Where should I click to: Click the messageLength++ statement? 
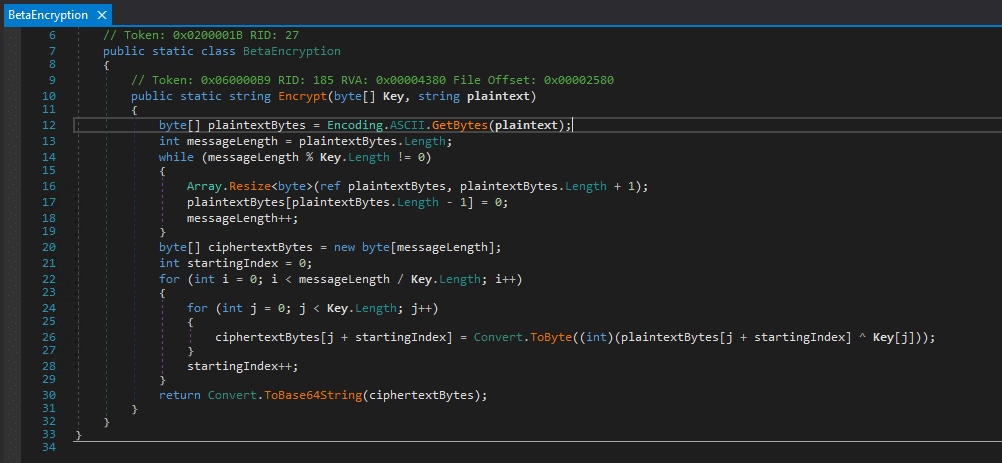pos(243,218)
